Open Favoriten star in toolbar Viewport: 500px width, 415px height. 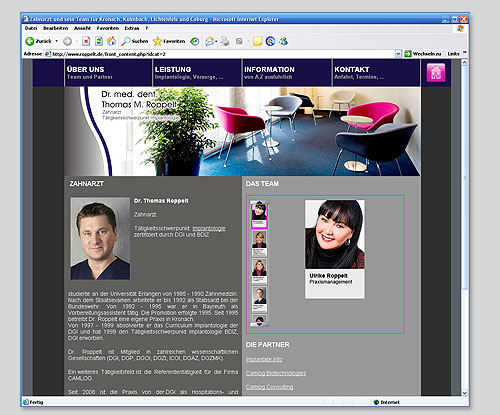(x=169, y=41)
